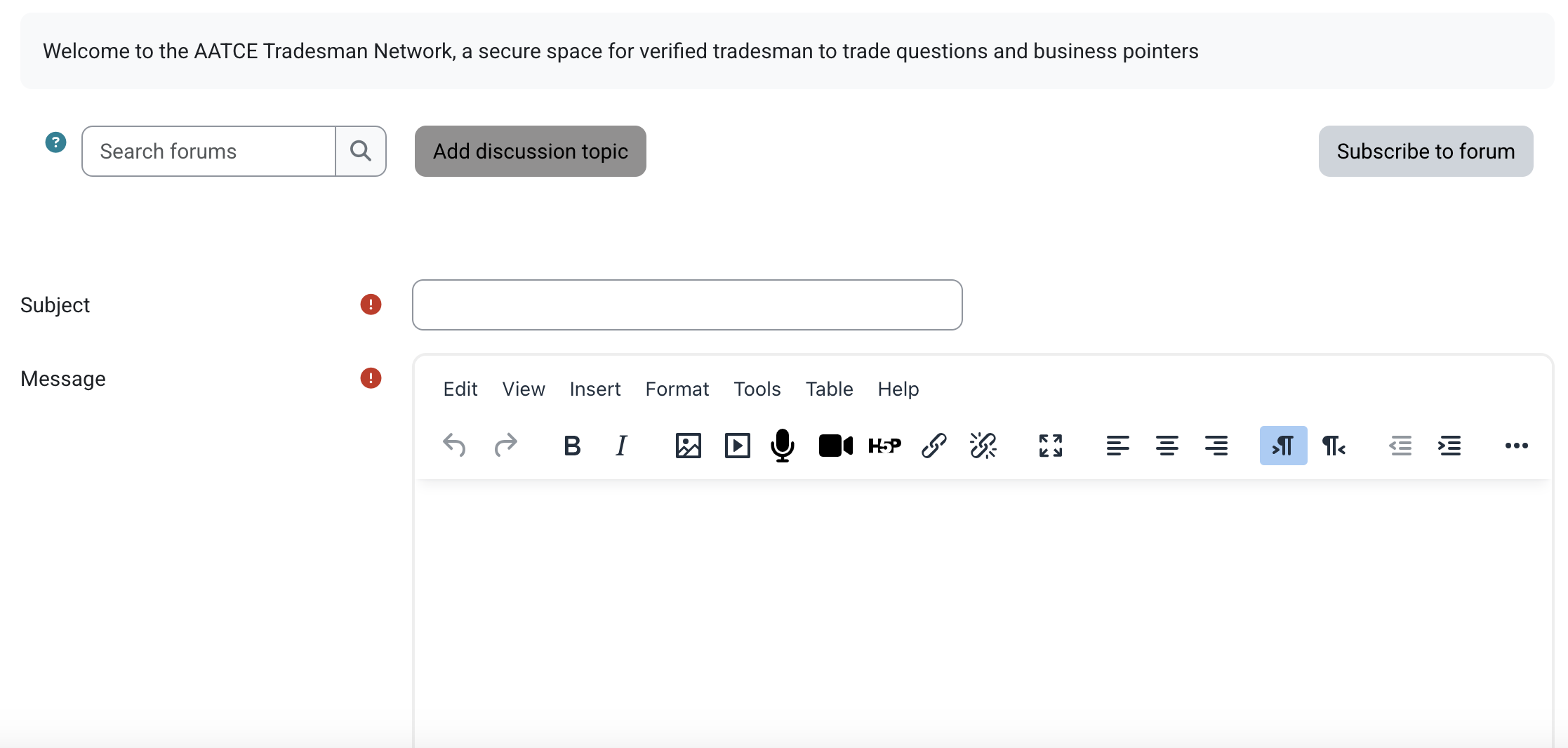The height and width of the screenshot is (748, 1568).
Task: Record video with the camera tool
Action: click(835, 446)
